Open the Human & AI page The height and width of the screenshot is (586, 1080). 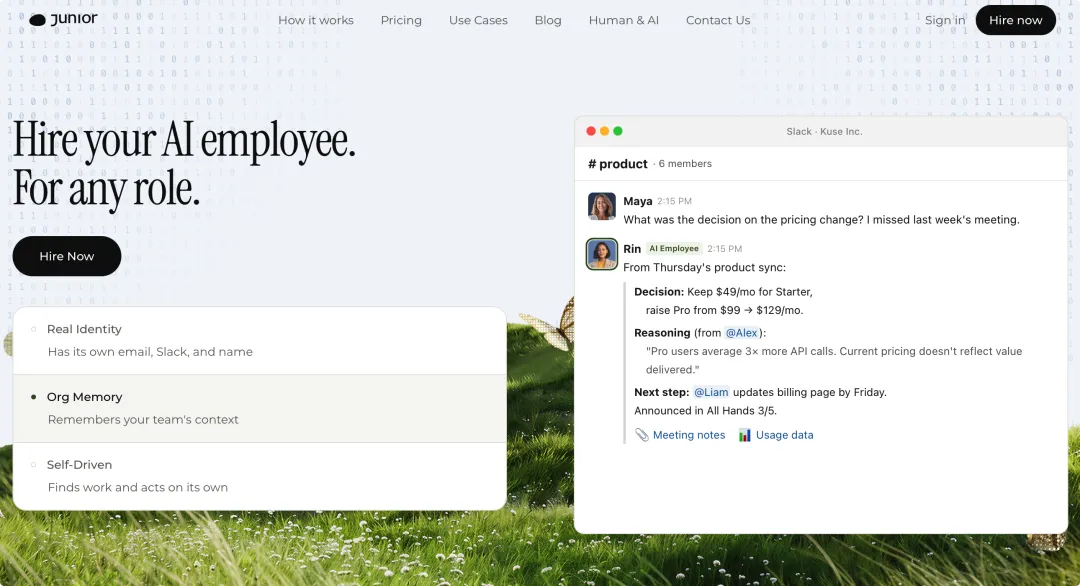click(x=623, y=20)
